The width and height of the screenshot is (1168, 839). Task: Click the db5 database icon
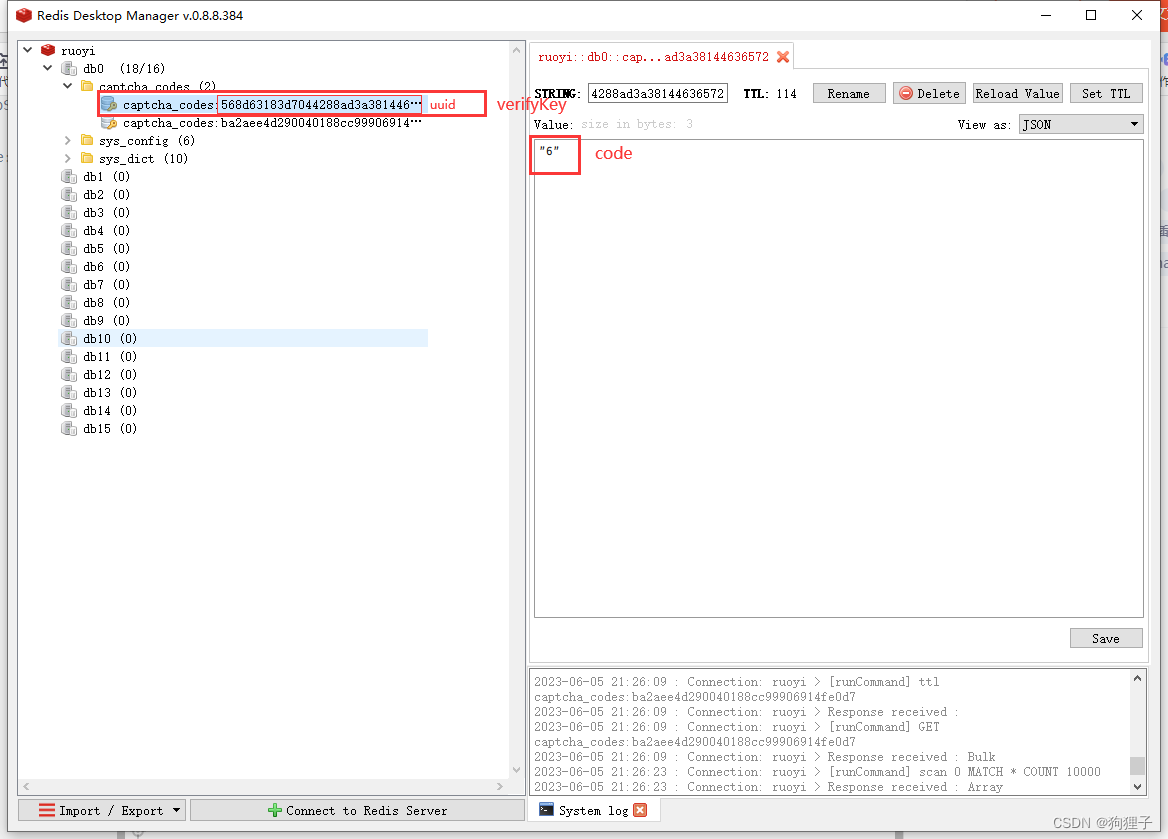69,248
